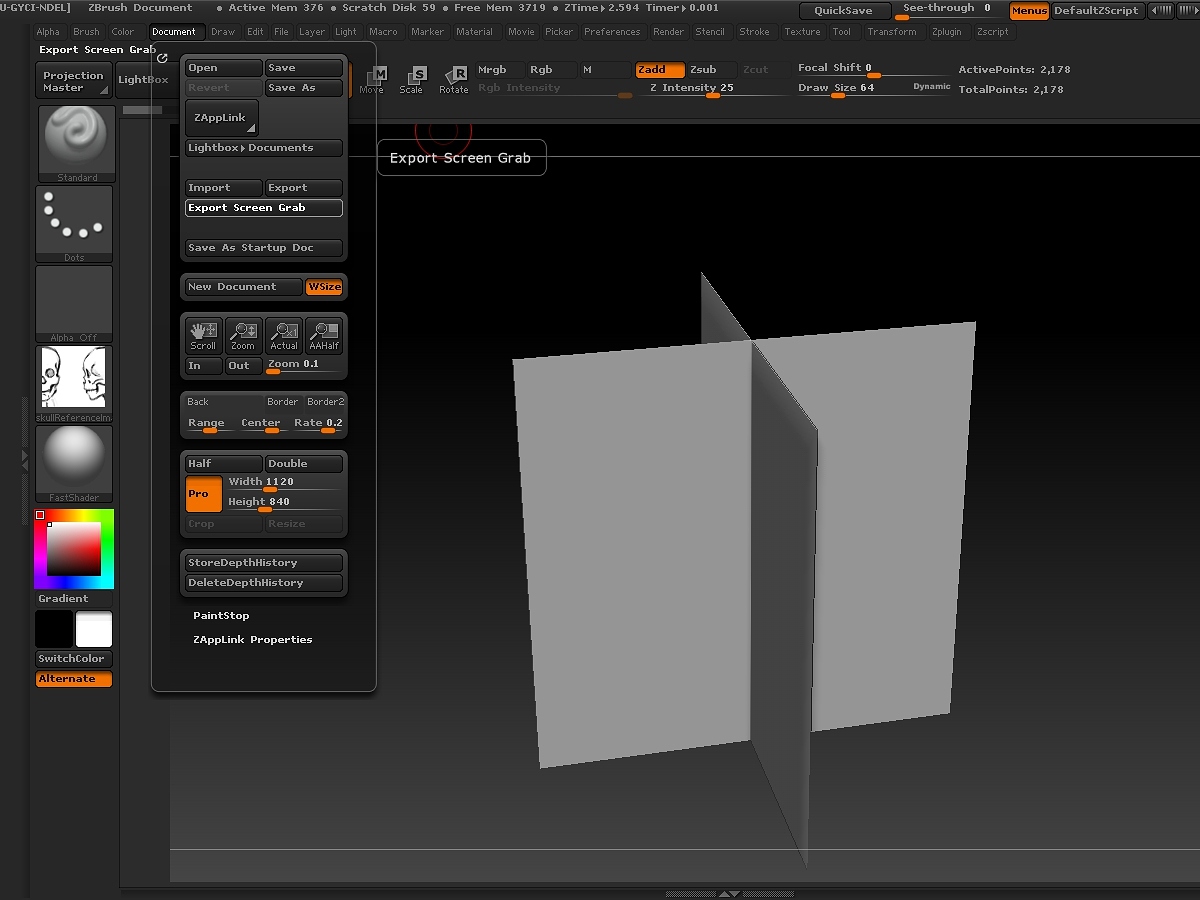
Task: Open the Brush menu
Action: pyautogui.click(x=87, y=32)
